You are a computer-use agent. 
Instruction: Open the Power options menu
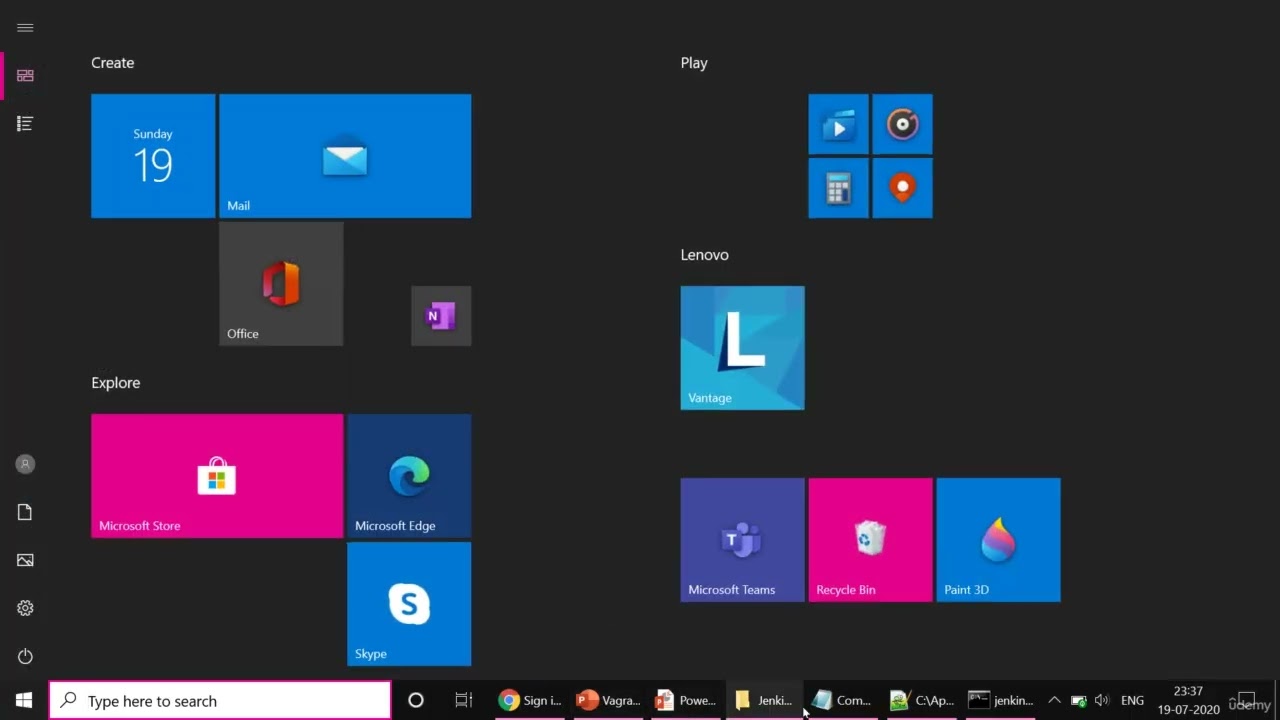[25, 656]
